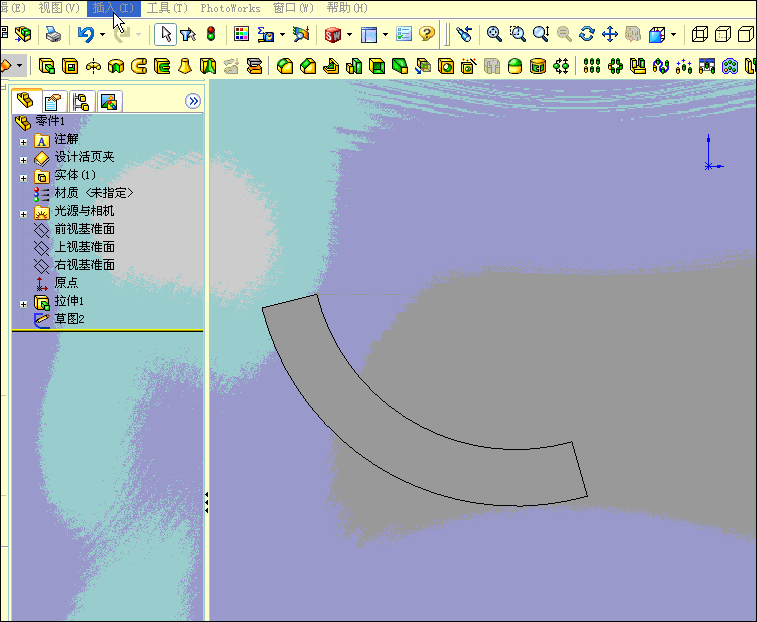Image resolution: width=757 pixels, height=622 pixels.
Task: Click the Zoom to Fit icon
Action: coord(494,34)
